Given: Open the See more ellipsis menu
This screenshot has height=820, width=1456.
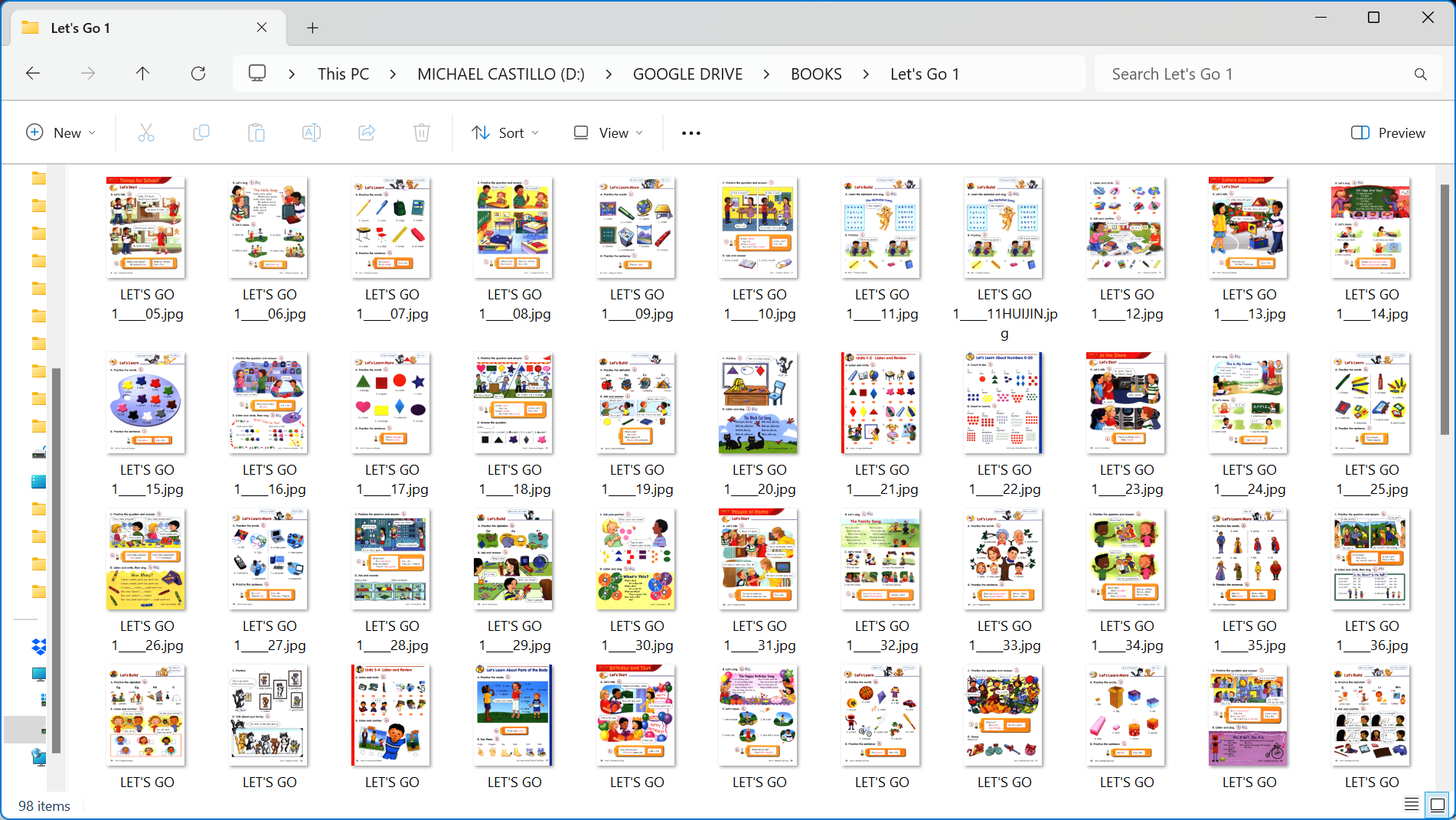Looking at the screenshot, I should tap(691, 132).
